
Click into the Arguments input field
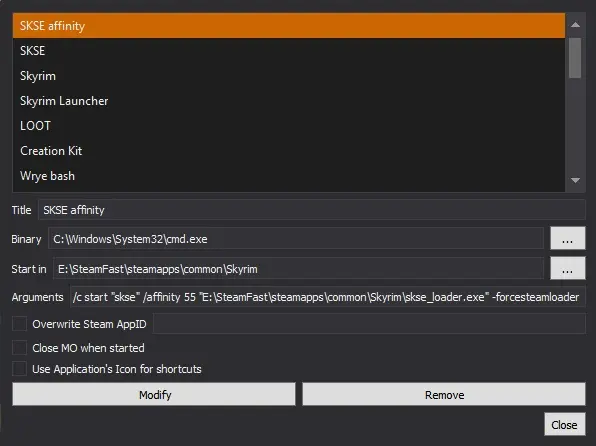[327, 297]
